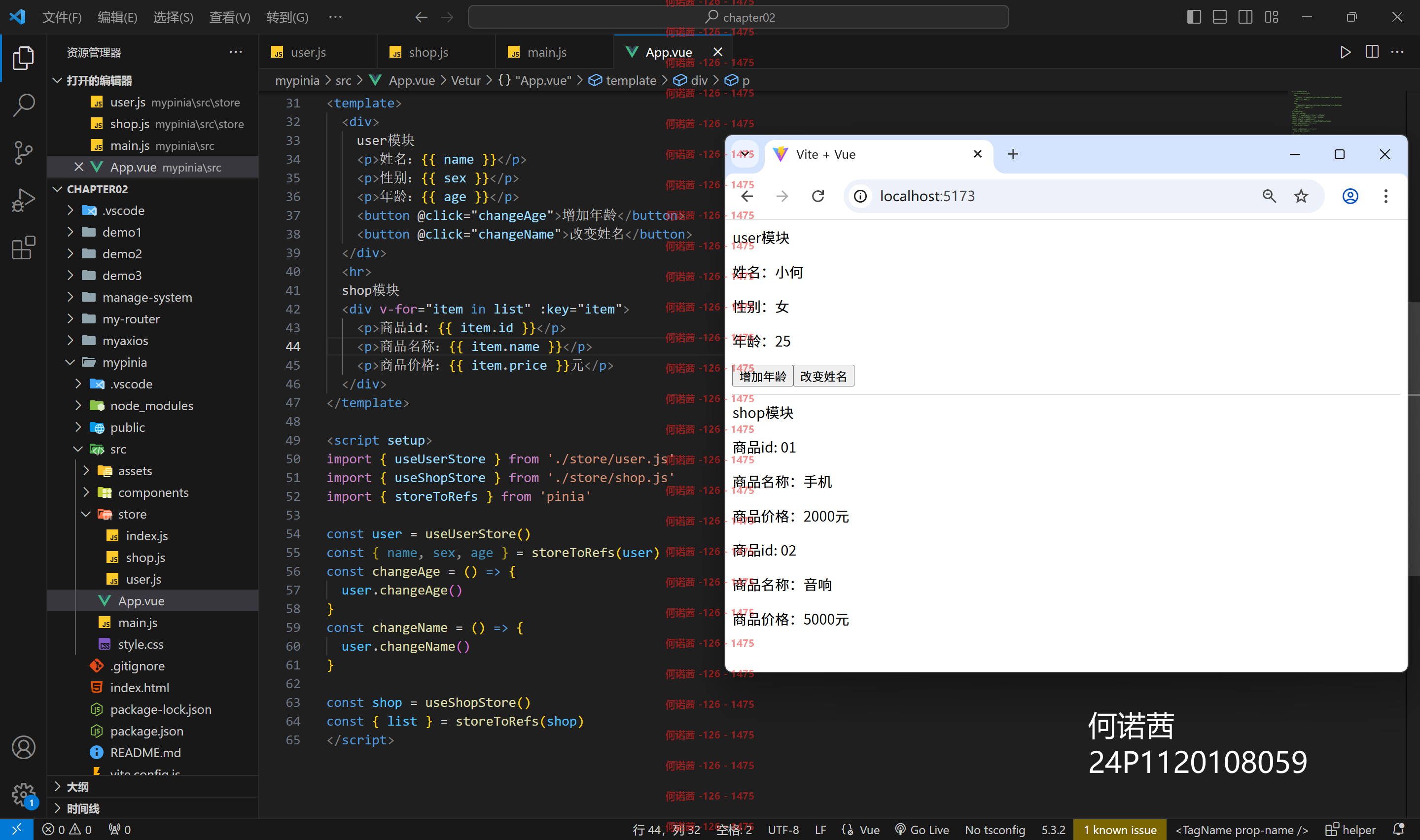The image size is (1420, 840).
Task: Open Explorer panel more actions ellipsis
Action: pos(236,52)
